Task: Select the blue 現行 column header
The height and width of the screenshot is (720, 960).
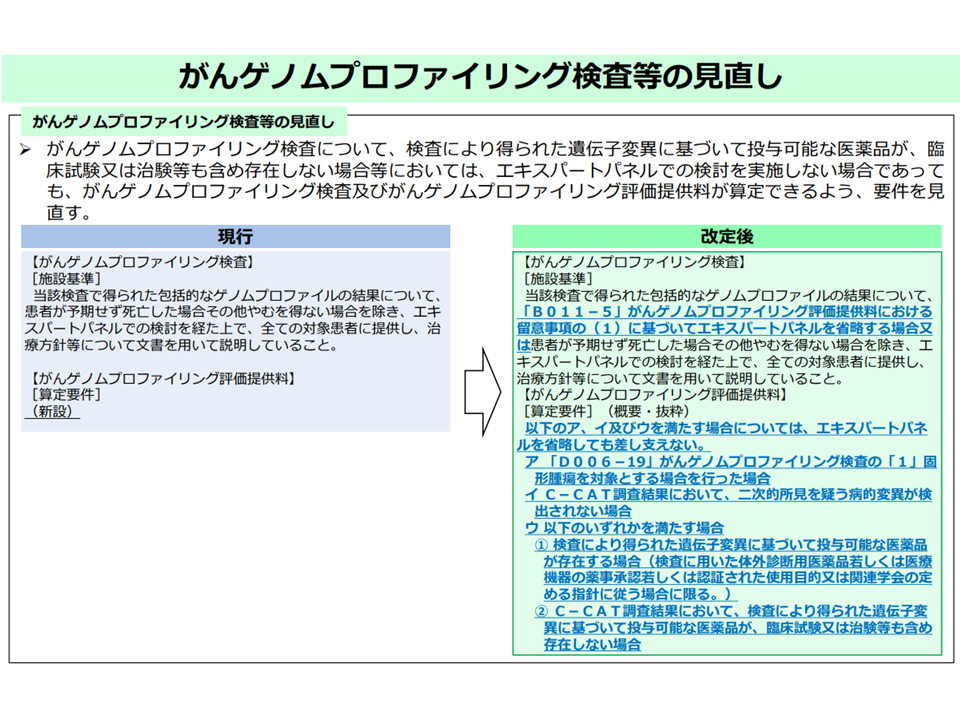Action: coord(236,237)
